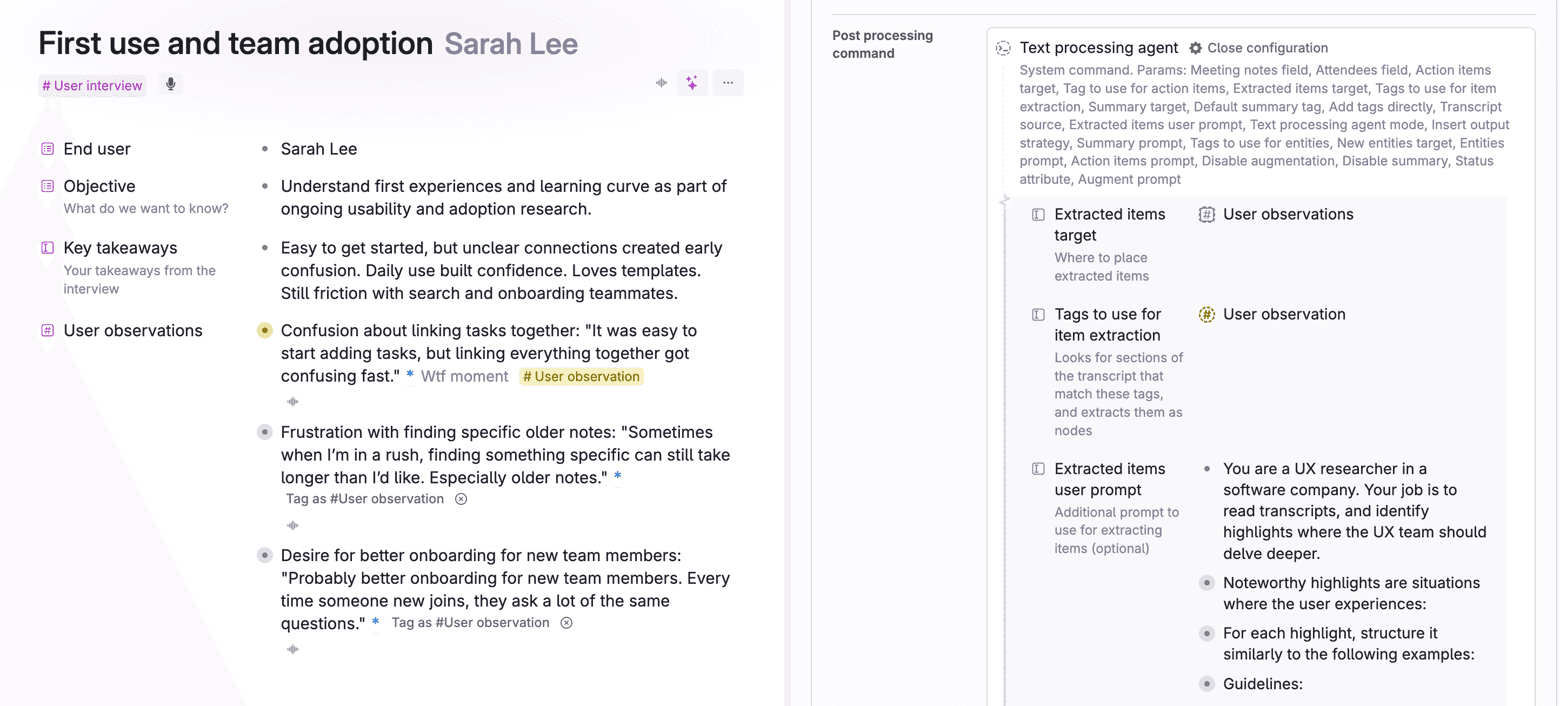Click the Extracted items user prompt field icon

pyautogui.click(x=1038, y=469)
